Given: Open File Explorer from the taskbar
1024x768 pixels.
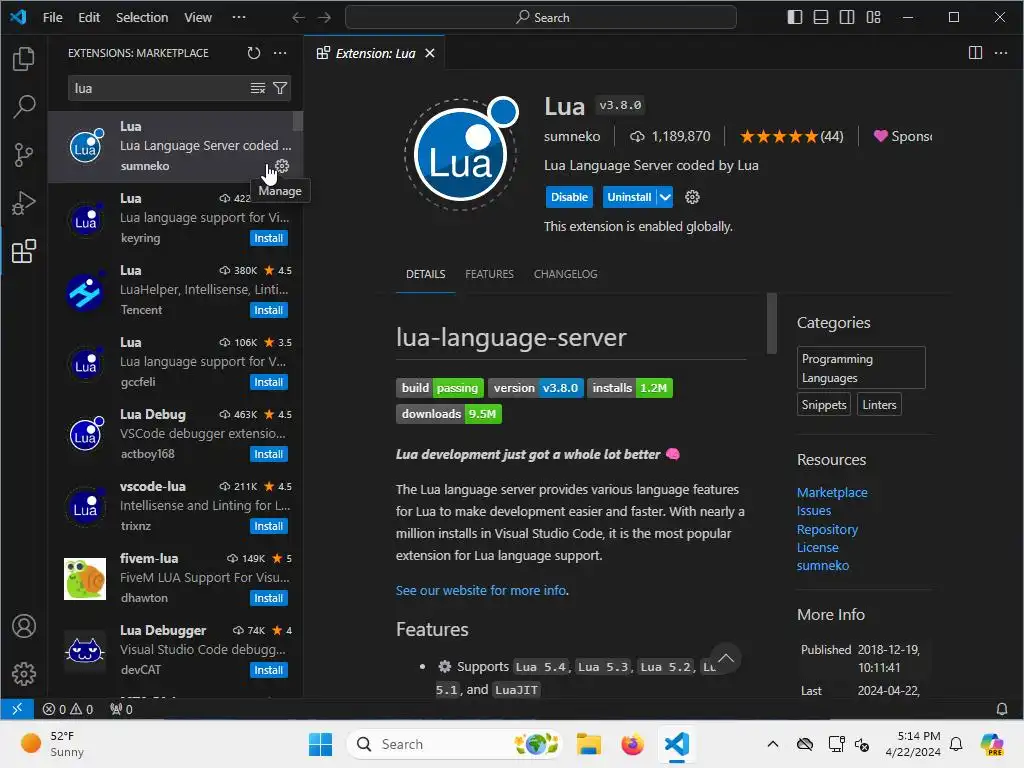Looking at the screenshot, I should pyautogui.click(x=588, y=744).
